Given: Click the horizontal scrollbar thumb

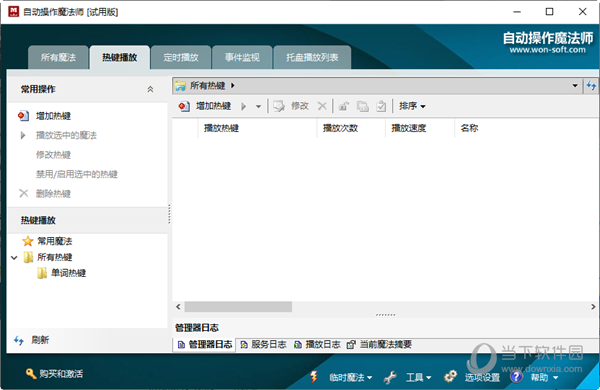Looking at the screenshot, I should pyautogui.click(x=238, y=307).
